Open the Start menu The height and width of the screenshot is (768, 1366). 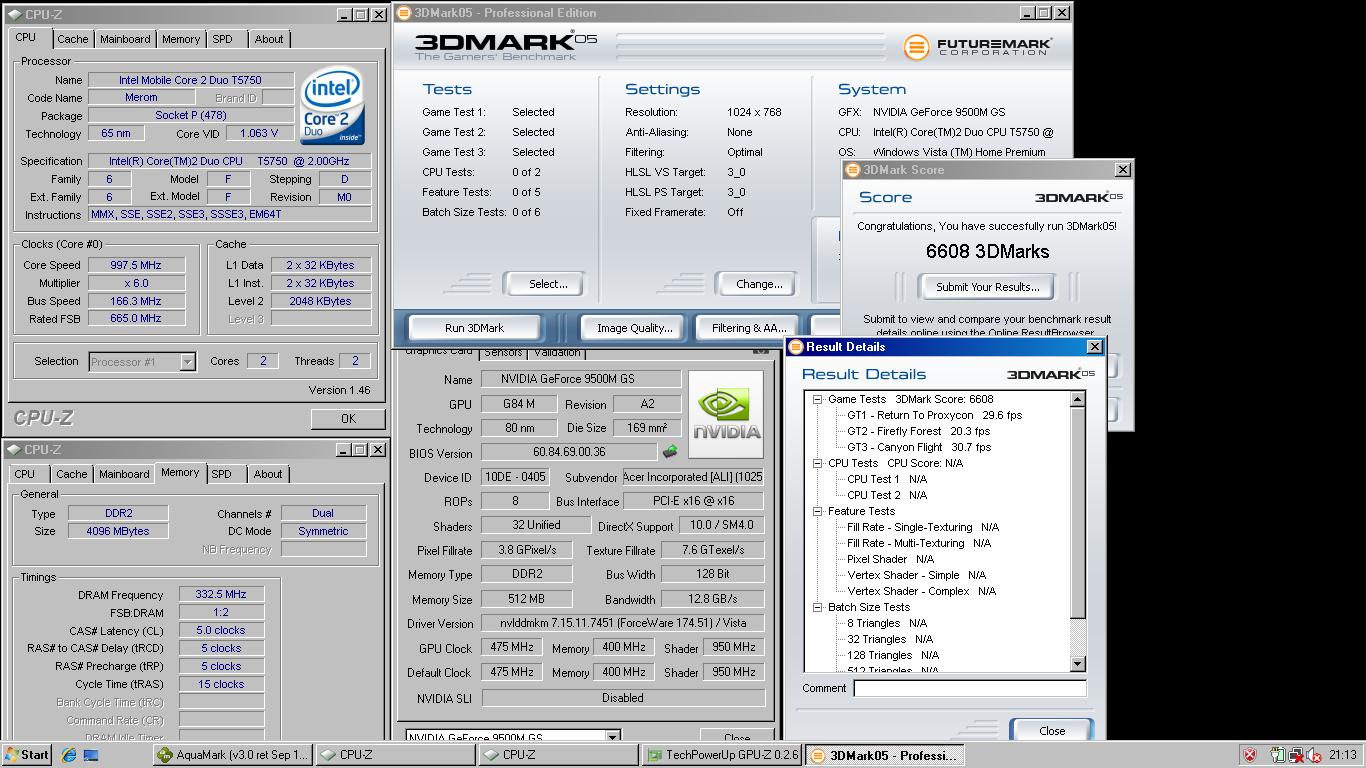point(27,755)
